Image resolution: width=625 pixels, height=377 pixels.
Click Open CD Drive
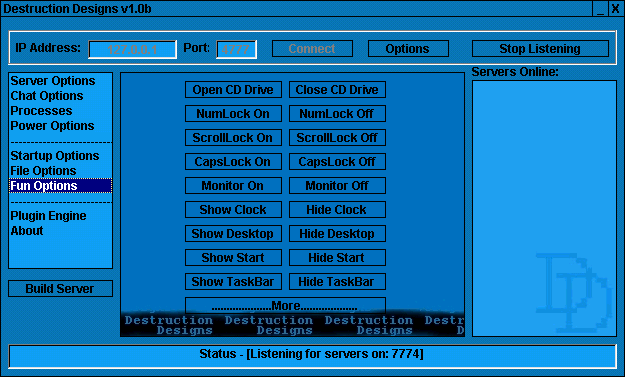click(233, 90)
